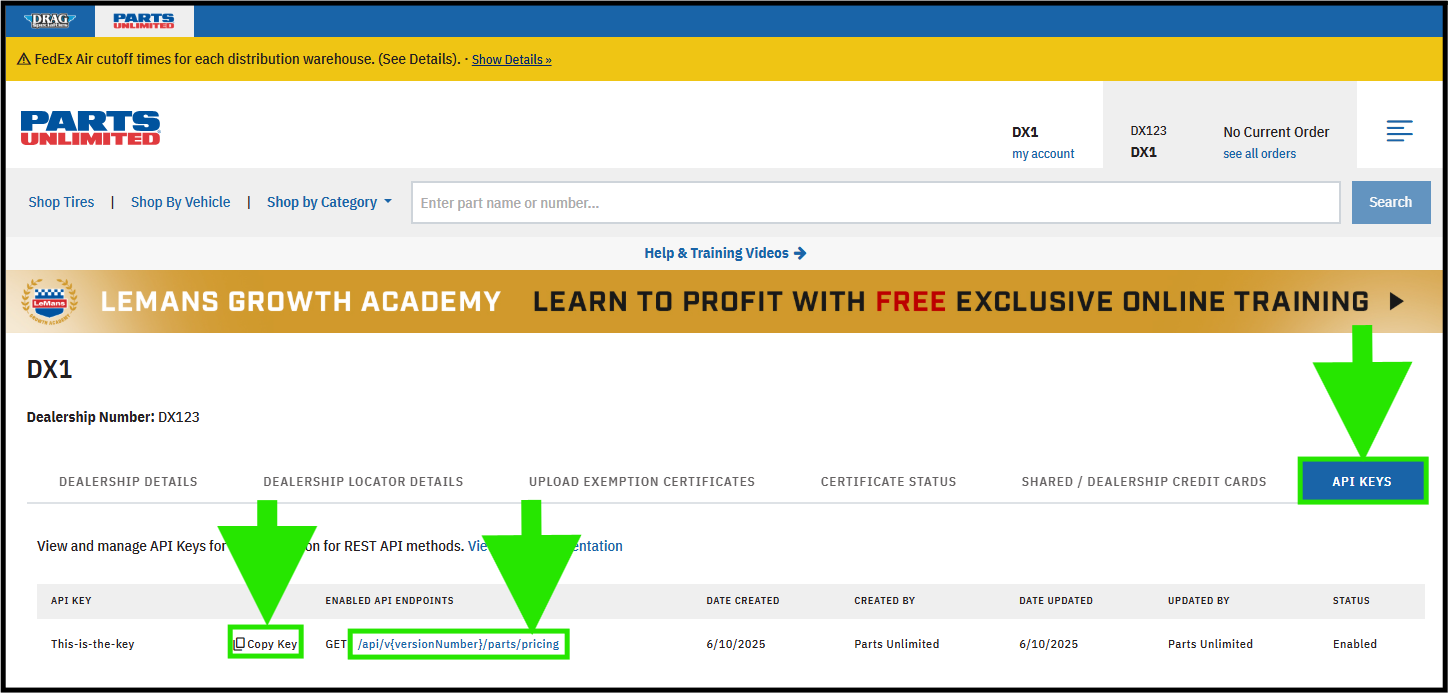Go to Shop Tires
This screenshot has height=694, width=1449.
[x=61, y=202]
